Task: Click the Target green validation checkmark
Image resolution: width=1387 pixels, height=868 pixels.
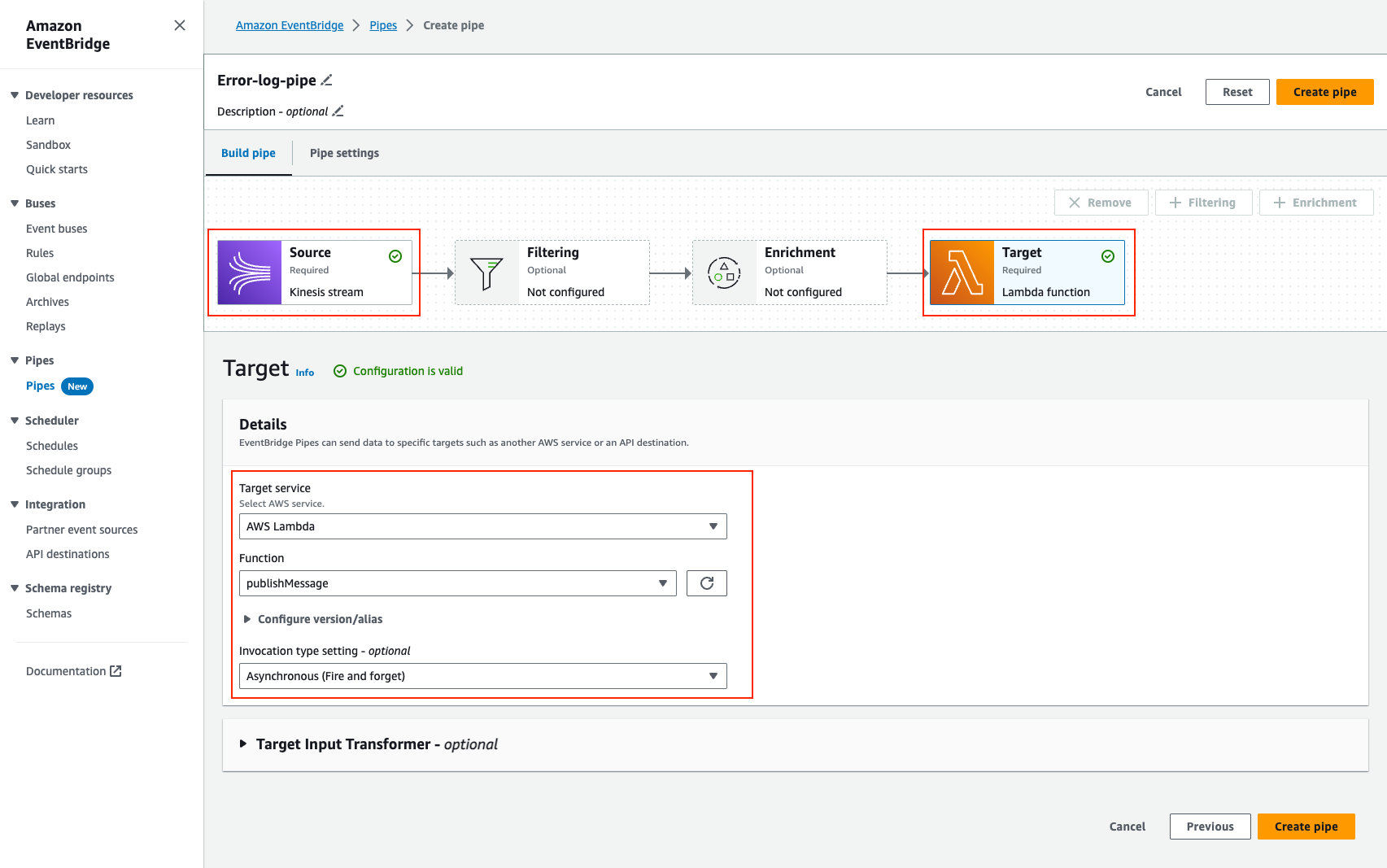Action: pyautogui.click(x=1108, y=256)
